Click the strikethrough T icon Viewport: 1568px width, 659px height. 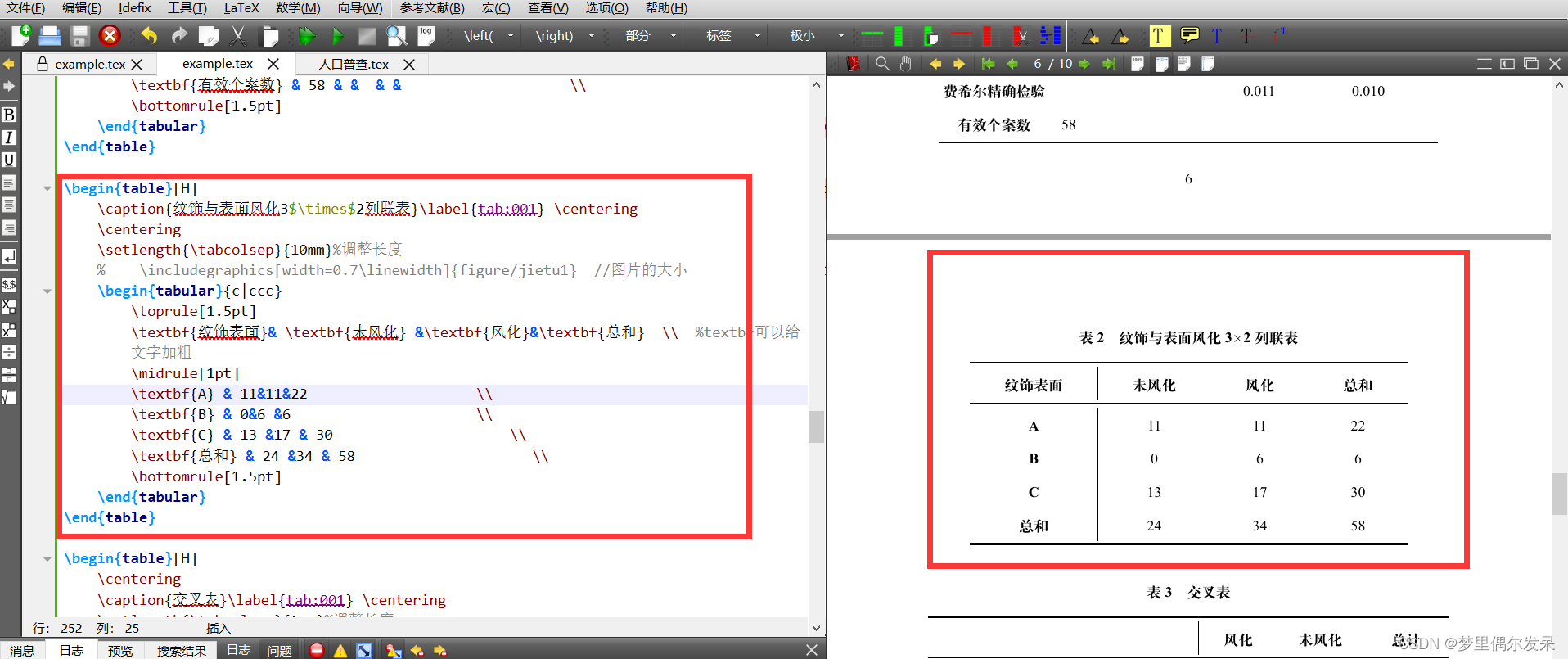[x=1246, y=35]
